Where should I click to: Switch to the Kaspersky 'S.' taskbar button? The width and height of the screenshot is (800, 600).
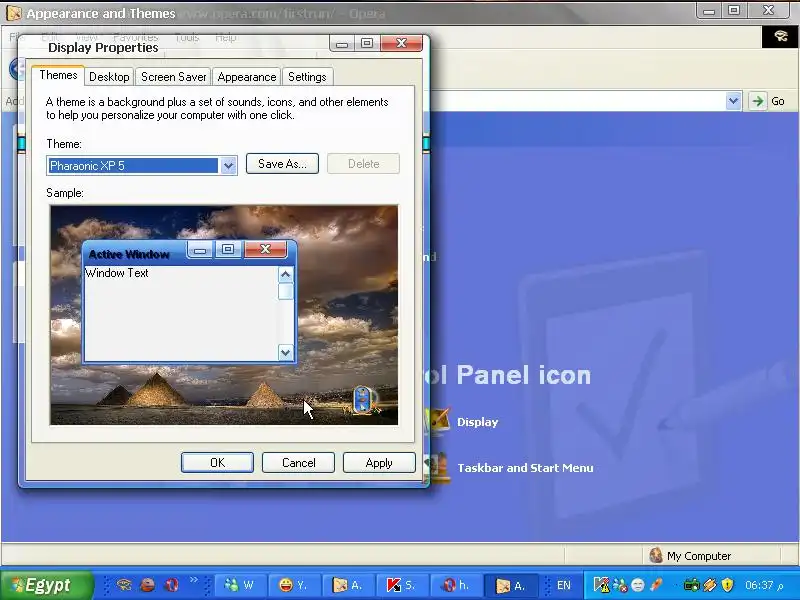click(x=402, y=585)
